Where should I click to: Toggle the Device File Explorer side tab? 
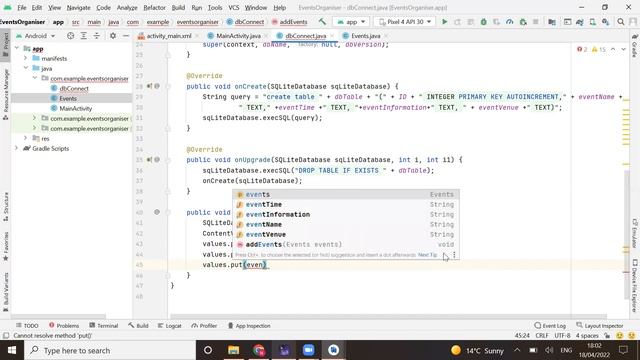pyautogui.click(x=635, y=286)
